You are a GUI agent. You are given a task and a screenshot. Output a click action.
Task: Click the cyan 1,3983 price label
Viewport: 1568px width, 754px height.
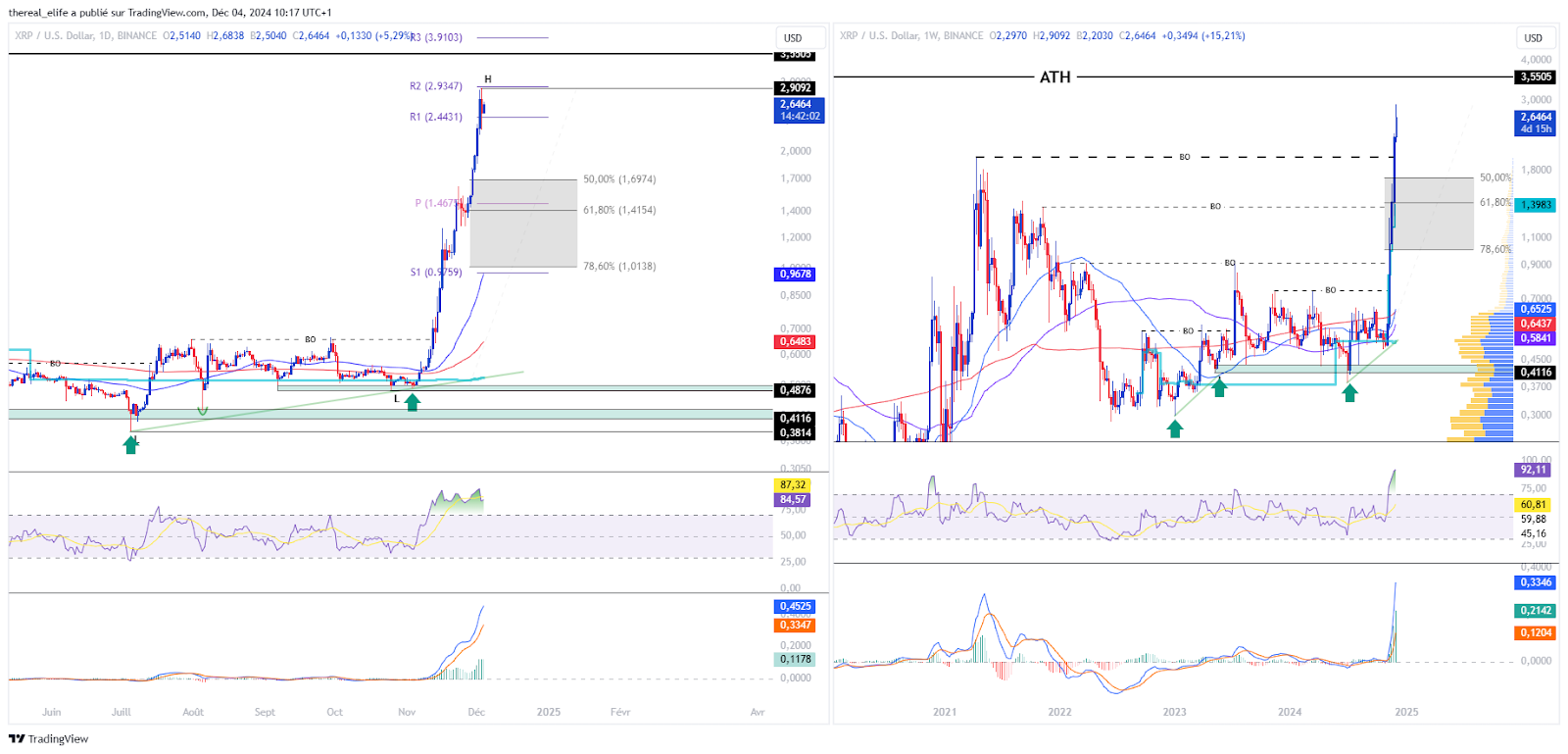point(1536,205)
